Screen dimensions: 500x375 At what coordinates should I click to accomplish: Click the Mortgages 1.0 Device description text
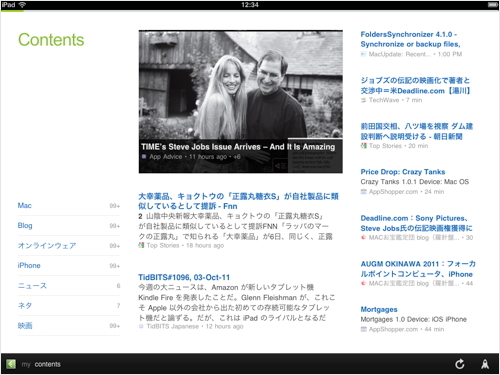coord(413,319)
